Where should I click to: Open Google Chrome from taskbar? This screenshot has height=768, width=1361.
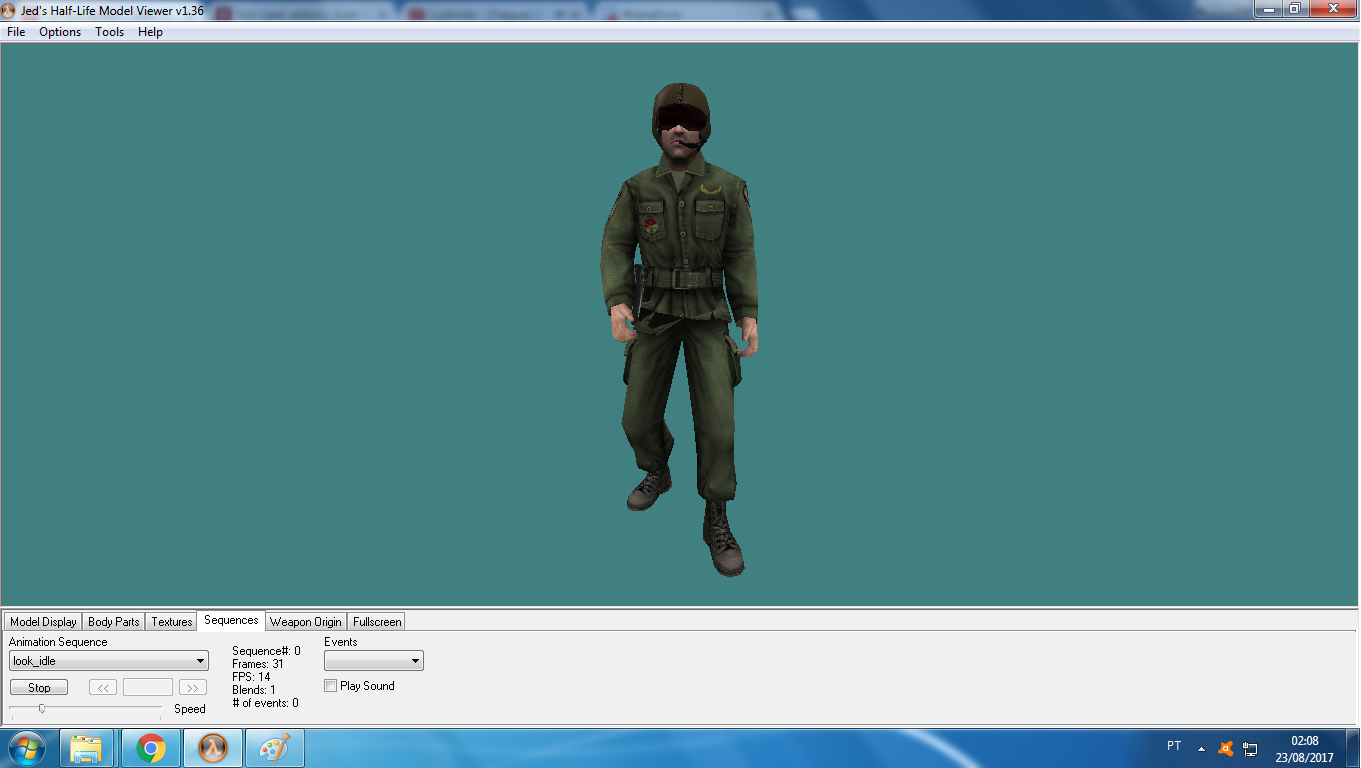pyautogui.click(x=151, y=748)
